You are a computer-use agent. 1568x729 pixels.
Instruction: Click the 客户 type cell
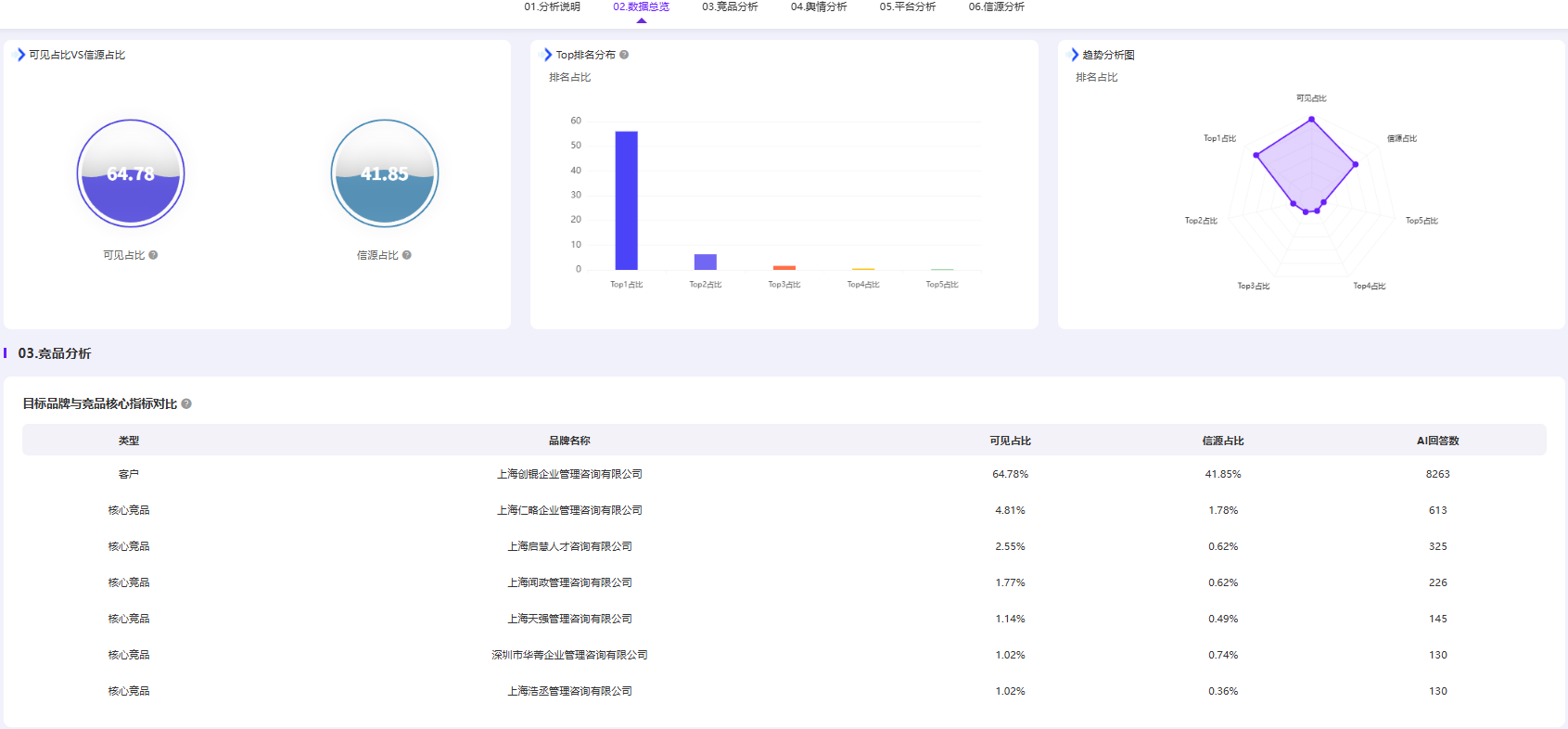129,474
